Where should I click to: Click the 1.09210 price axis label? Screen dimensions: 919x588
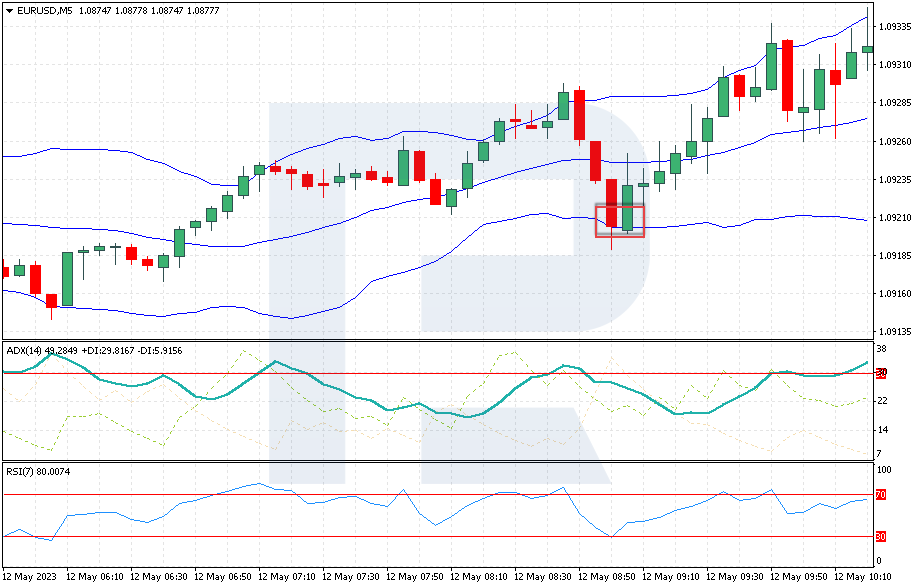pos(894,217)
